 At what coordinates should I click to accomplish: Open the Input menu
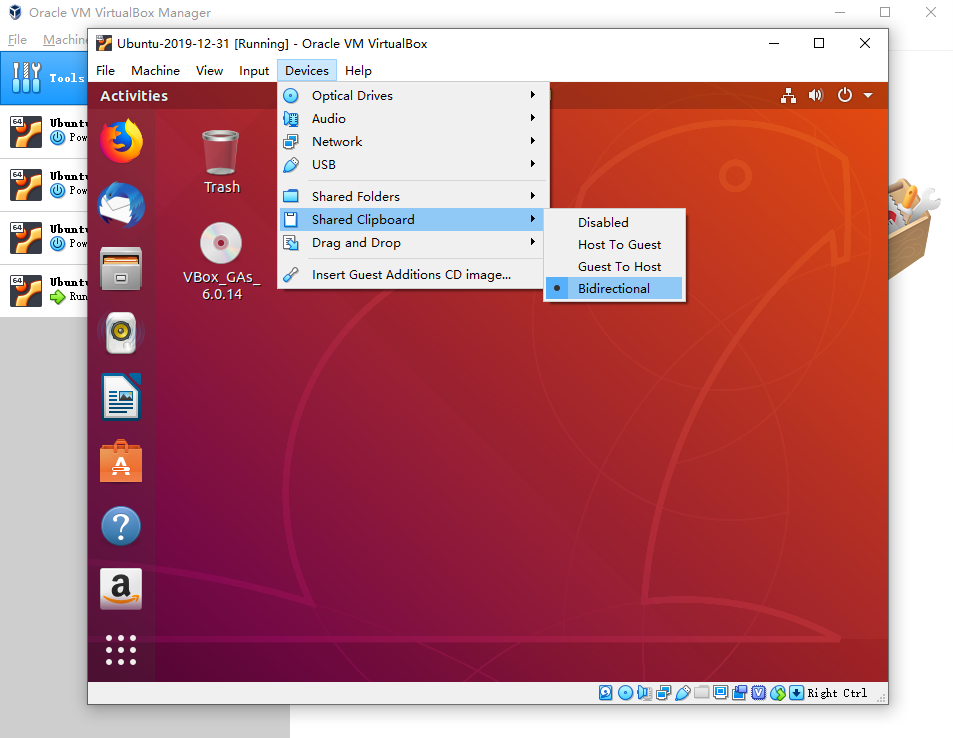[x=254, y=71]
